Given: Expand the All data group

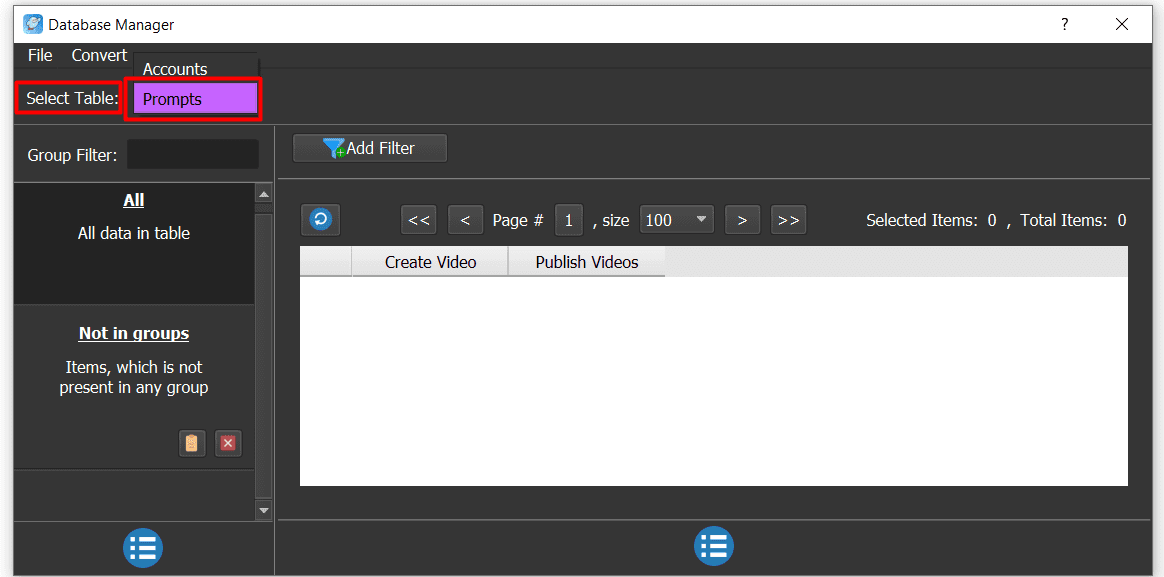Looking at the screenshot, I should pyautogui.click(x=133, y=199).
